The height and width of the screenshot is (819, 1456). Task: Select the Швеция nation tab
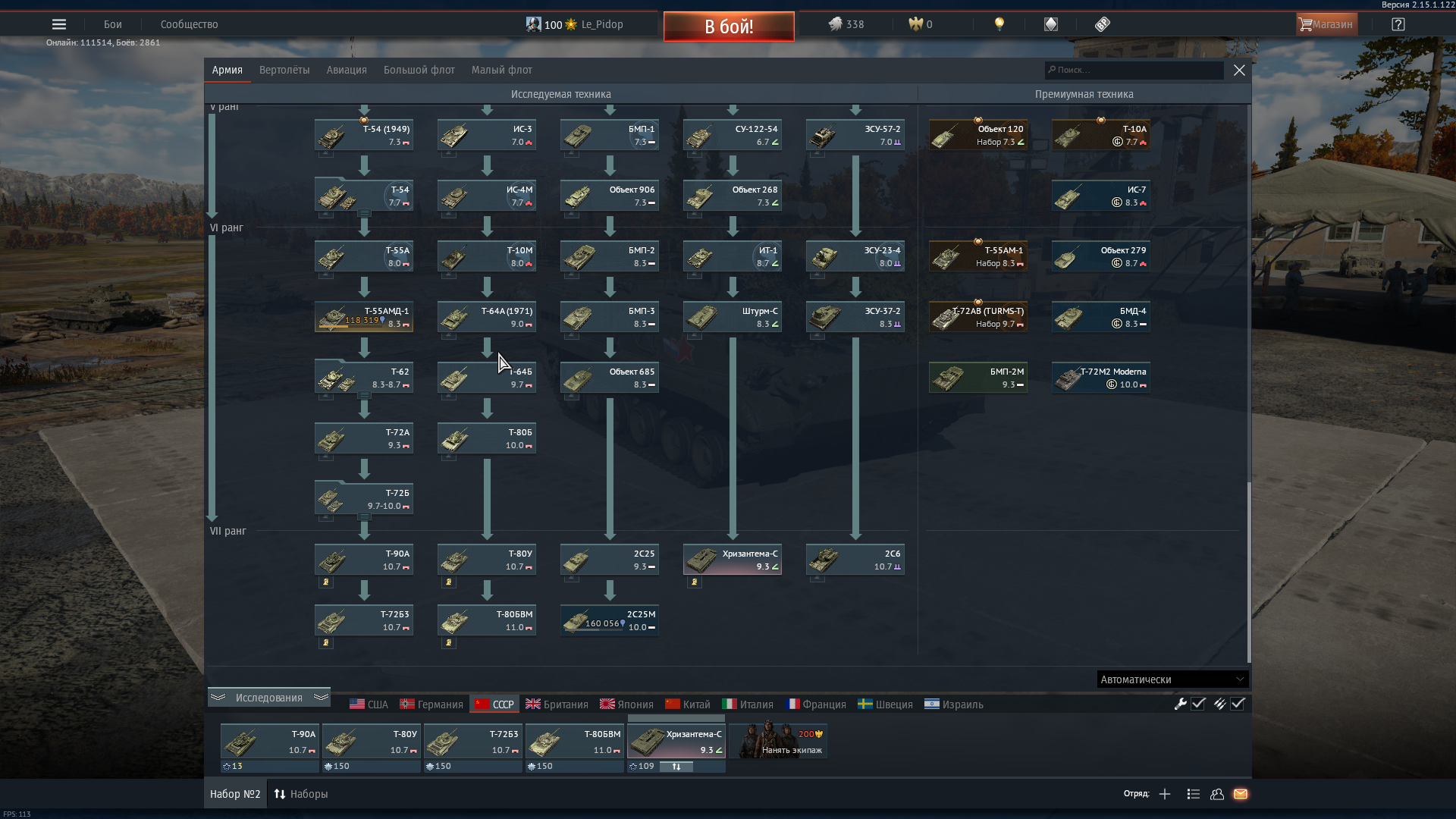[x=885, y=704]
